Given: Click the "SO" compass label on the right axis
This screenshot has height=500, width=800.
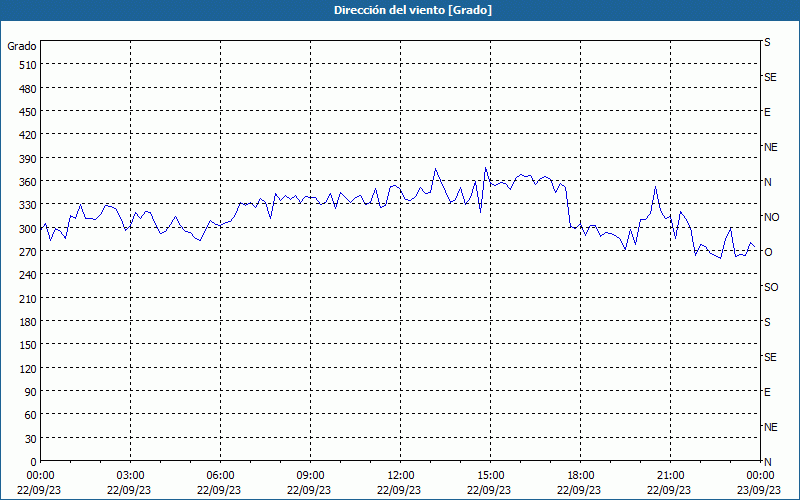Looking at the screenshot, I should [771, 287].
